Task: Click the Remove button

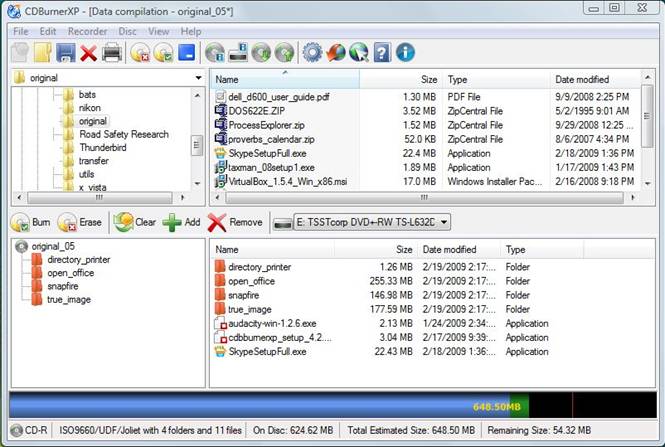Action: [235, 222]
